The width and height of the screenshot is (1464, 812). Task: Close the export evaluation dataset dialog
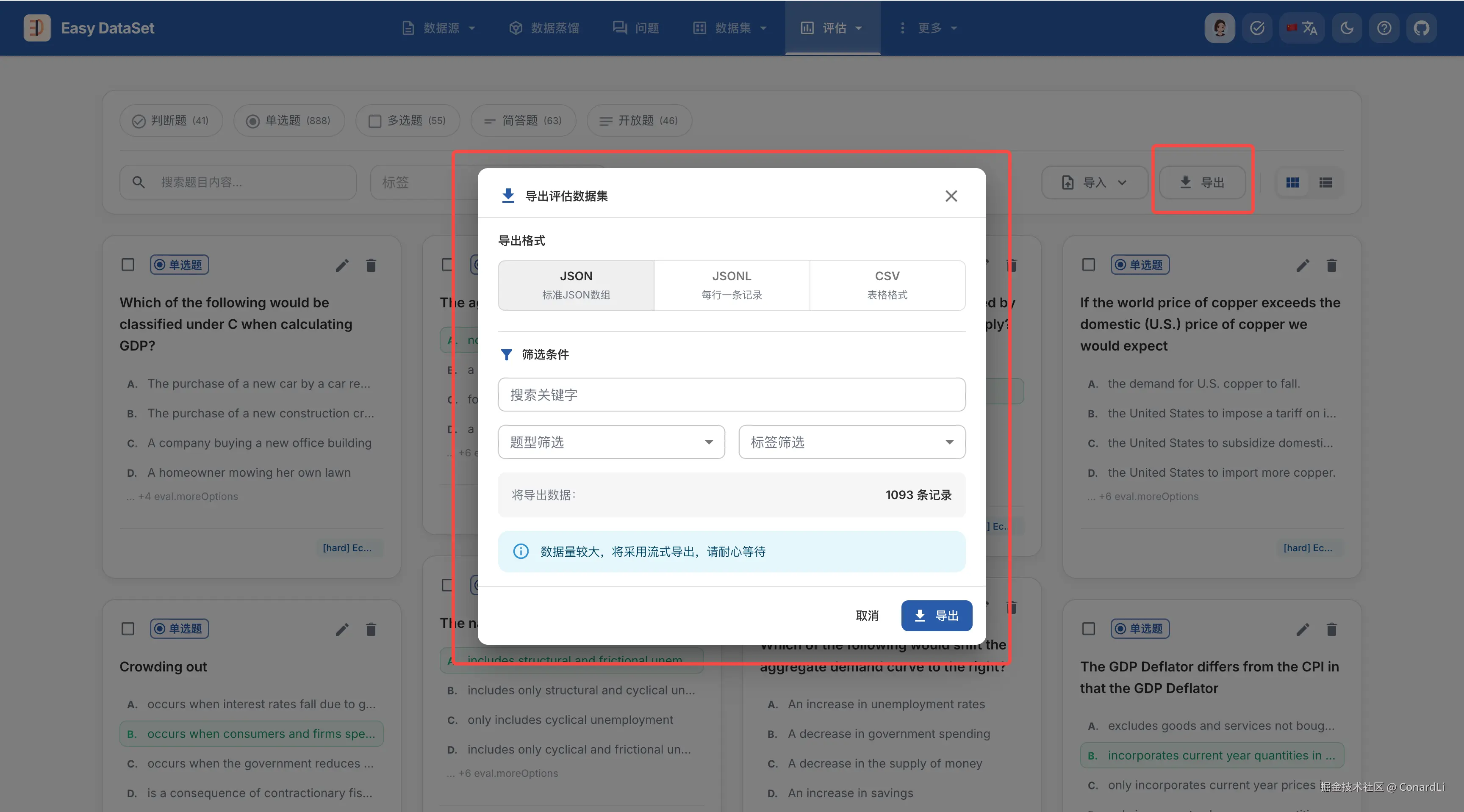(951, 196)
